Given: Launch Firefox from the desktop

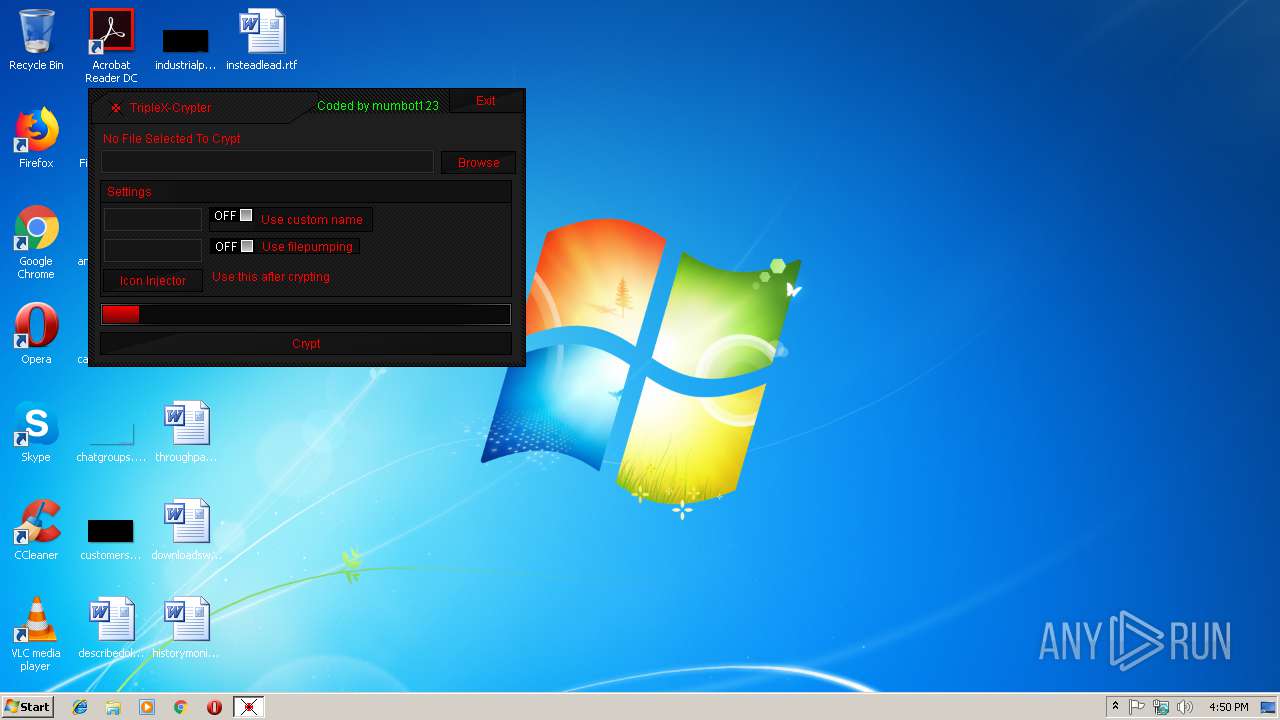Looking at the screenshot, I should [x=36, y=138].
